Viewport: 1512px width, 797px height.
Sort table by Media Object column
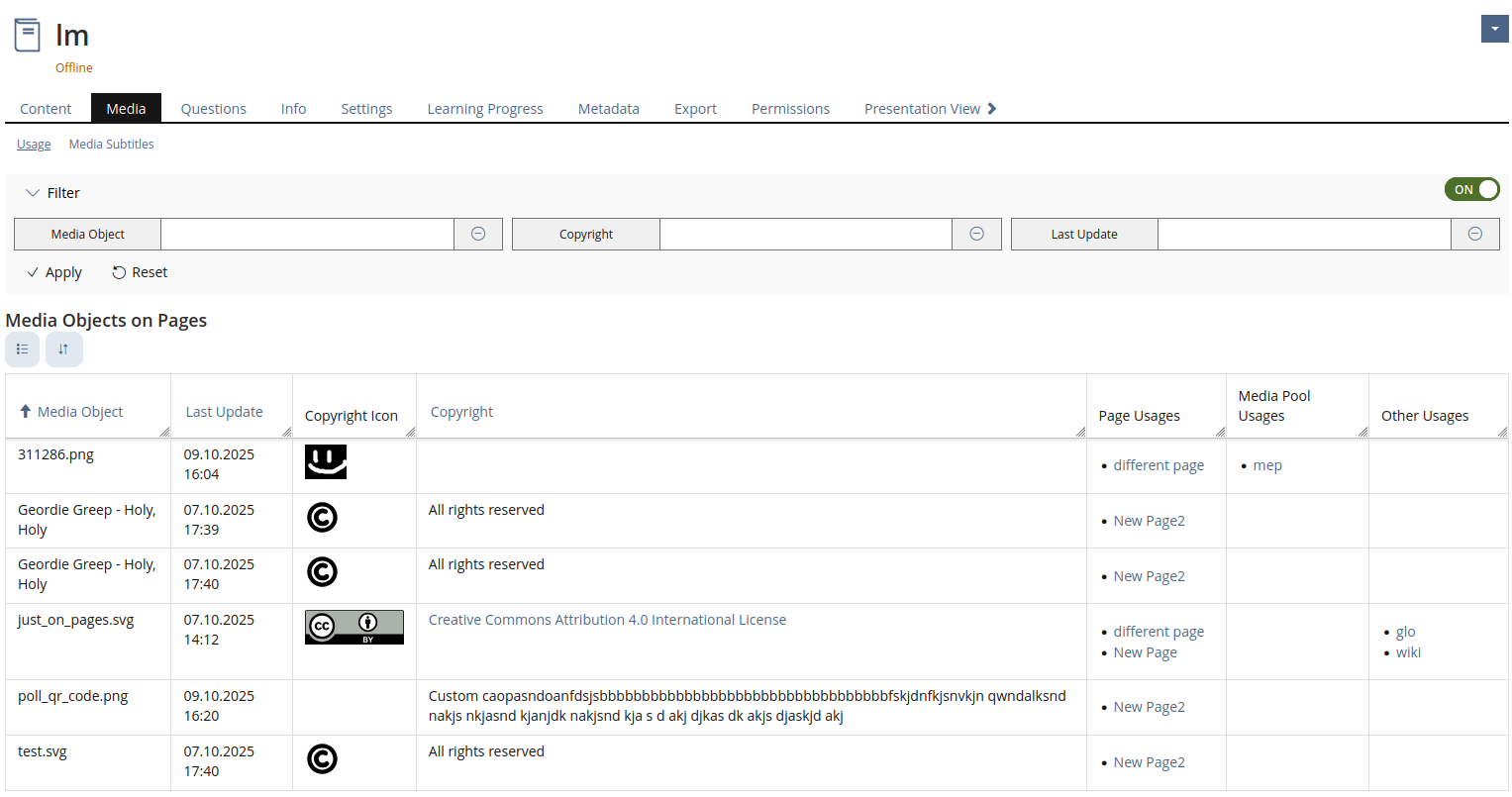click(x=79, y=412)
